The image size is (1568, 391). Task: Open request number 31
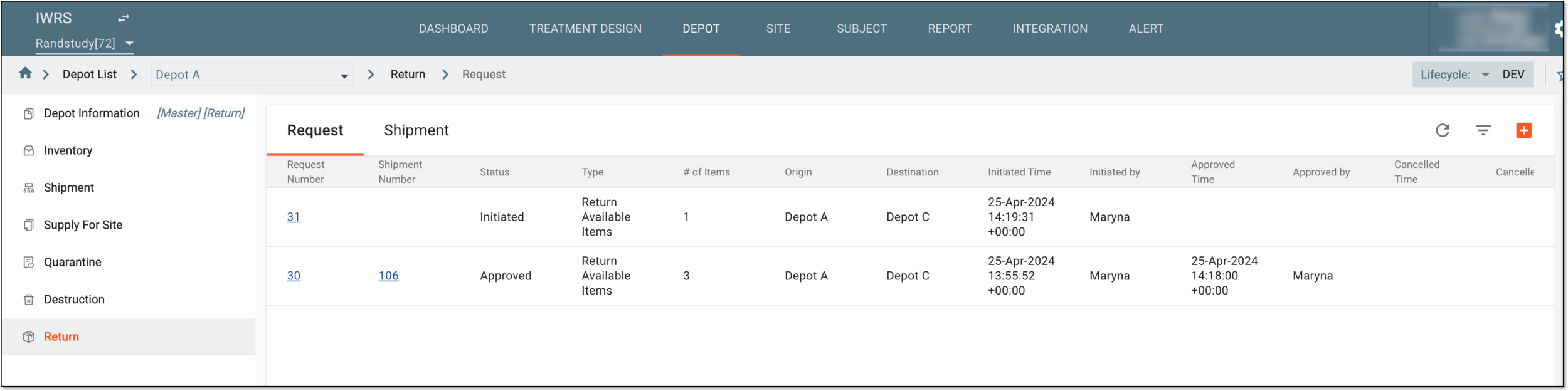[294, 217]
